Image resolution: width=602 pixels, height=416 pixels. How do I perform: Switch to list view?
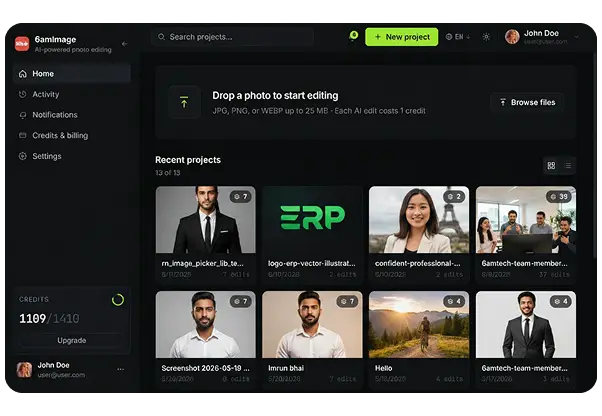point(568,165)
